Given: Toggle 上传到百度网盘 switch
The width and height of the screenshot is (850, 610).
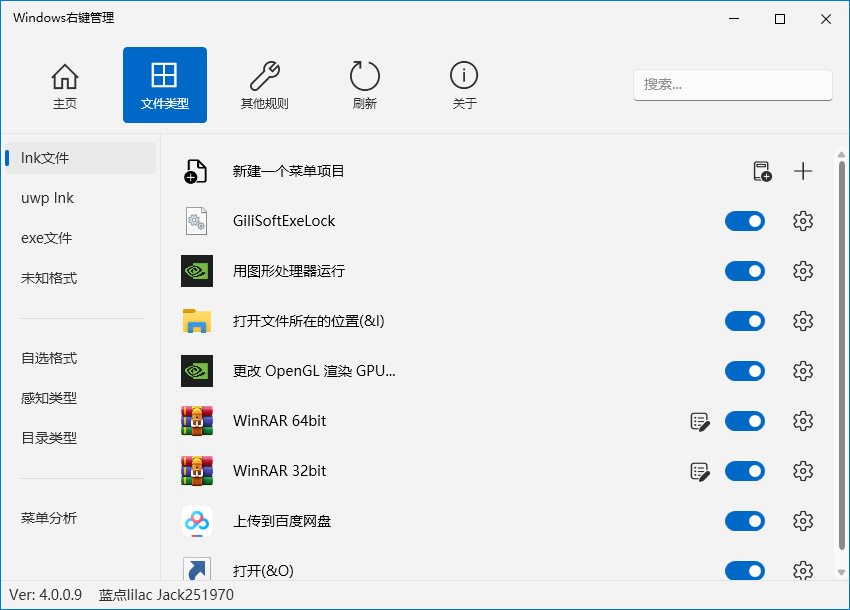Looking at the screenshot, I should click(745, 521).
